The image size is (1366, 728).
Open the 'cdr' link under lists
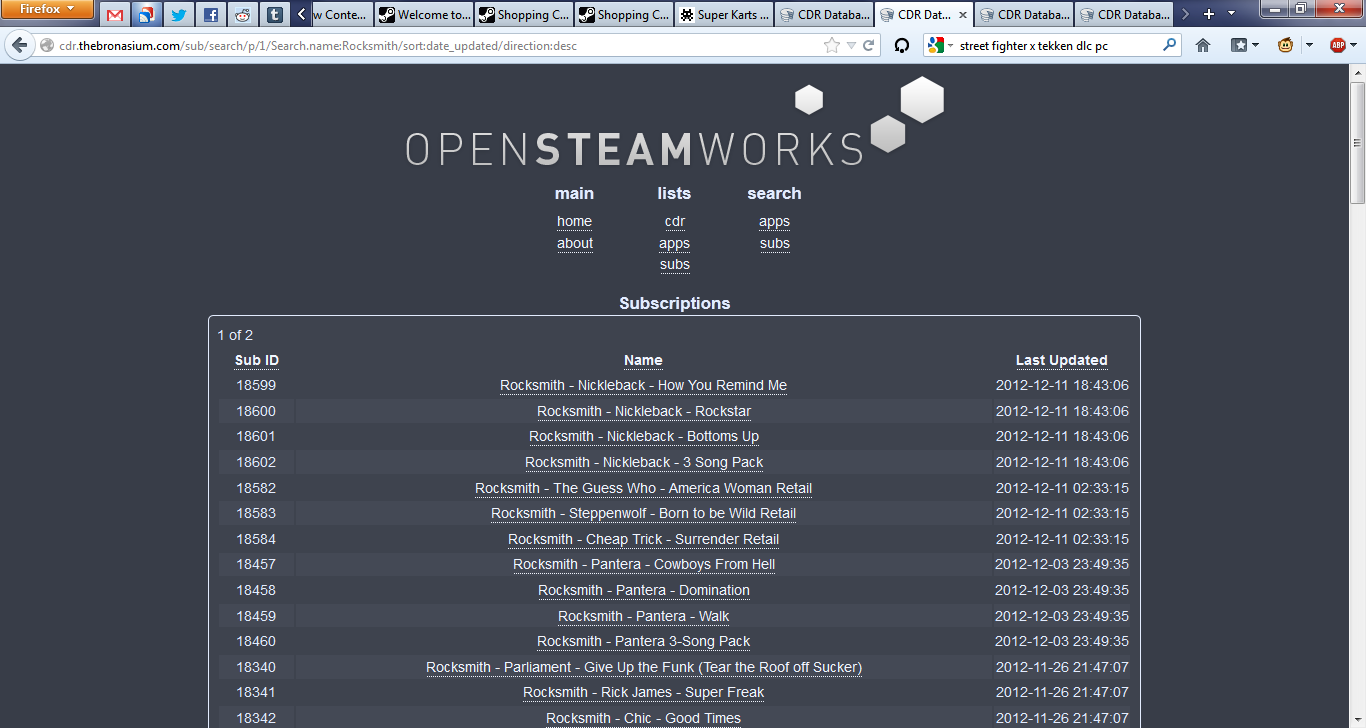click(675, 222)
